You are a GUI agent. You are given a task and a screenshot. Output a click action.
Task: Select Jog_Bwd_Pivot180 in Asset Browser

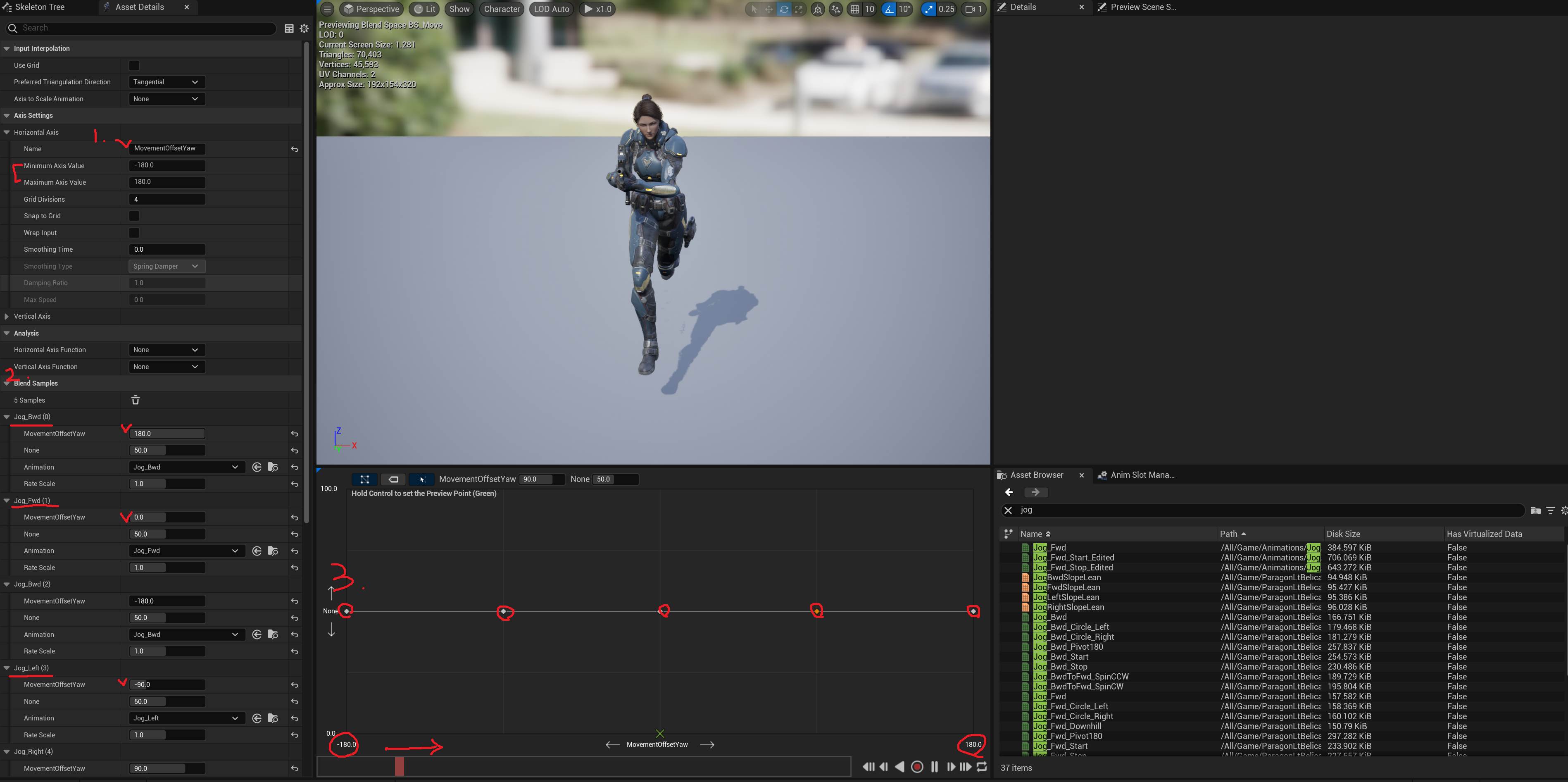pos(1068,647)
